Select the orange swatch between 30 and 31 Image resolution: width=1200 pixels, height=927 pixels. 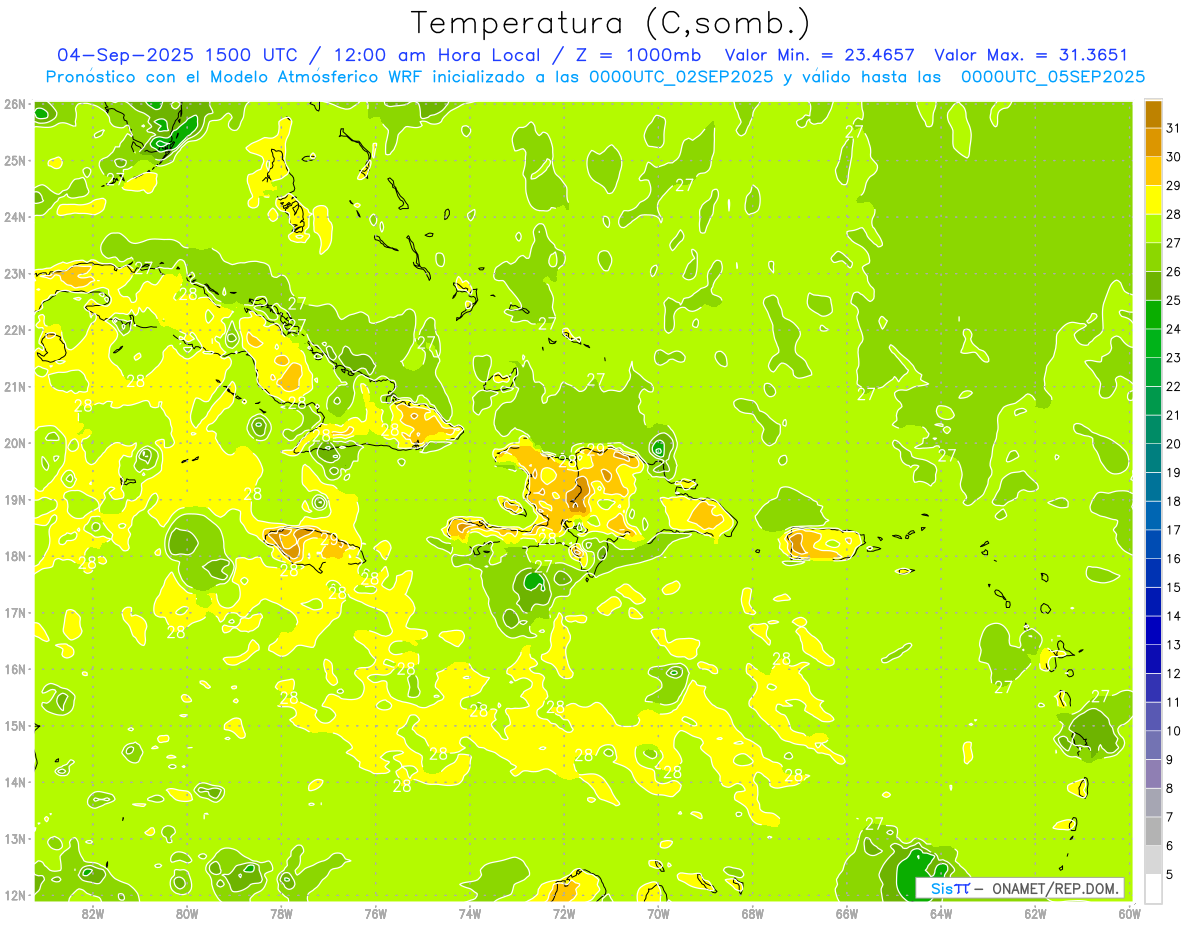click(1154, 143)
